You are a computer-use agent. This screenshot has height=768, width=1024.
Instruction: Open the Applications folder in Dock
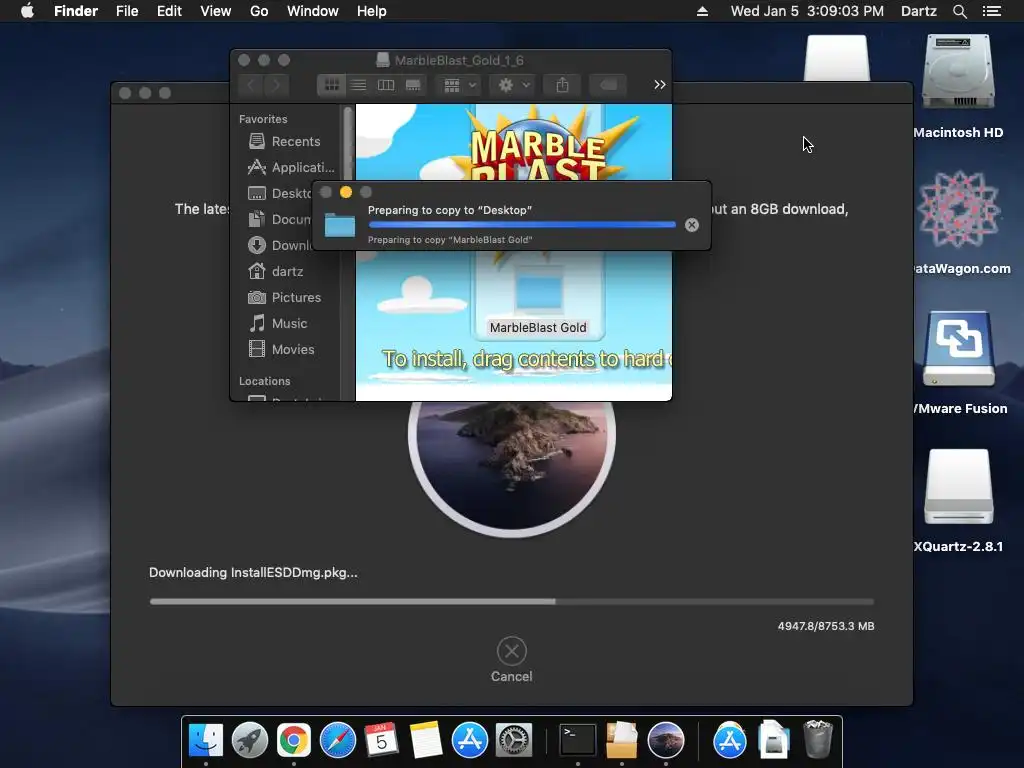729,740
